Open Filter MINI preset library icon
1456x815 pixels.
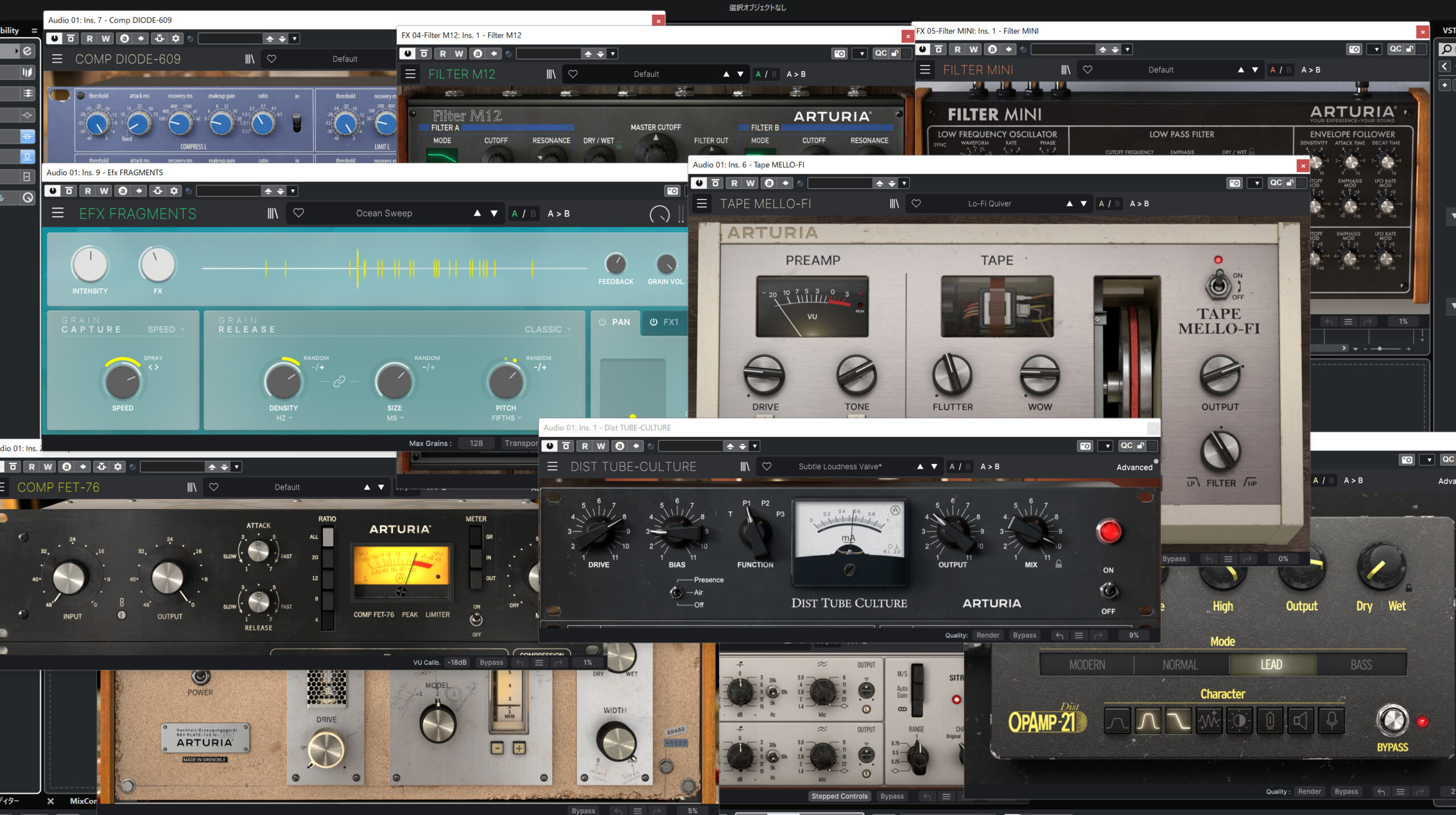point(1066,69)
